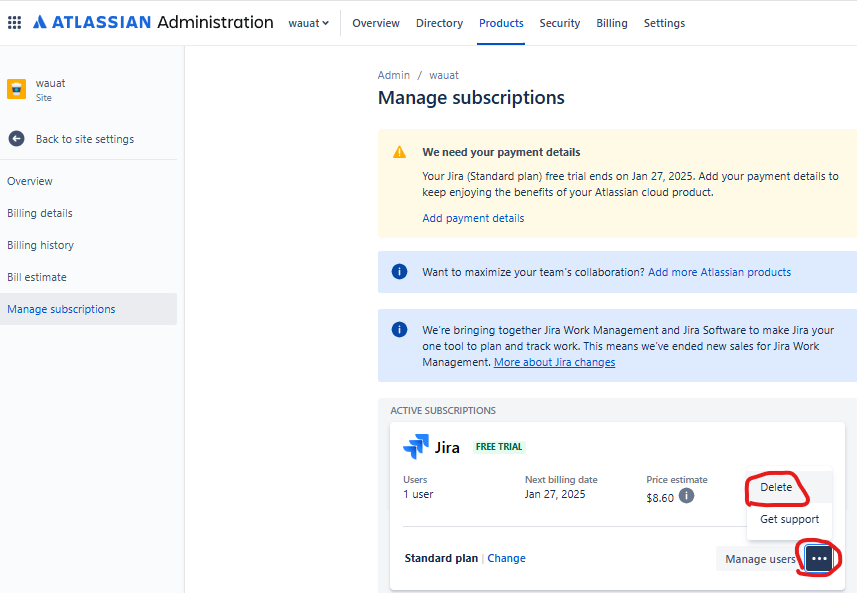Click the Manage users button

coord(760,559)
